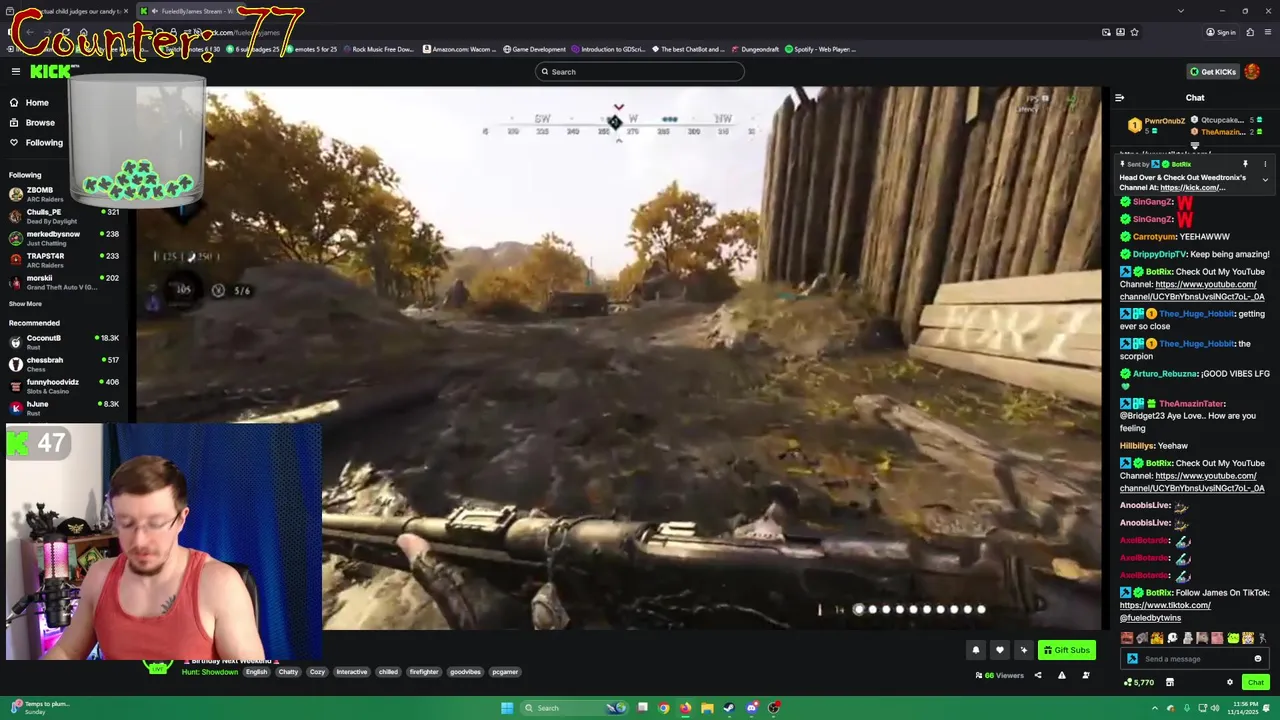
Task: Open the weather widget on taskbar
Action: click(x=38, y=708)
